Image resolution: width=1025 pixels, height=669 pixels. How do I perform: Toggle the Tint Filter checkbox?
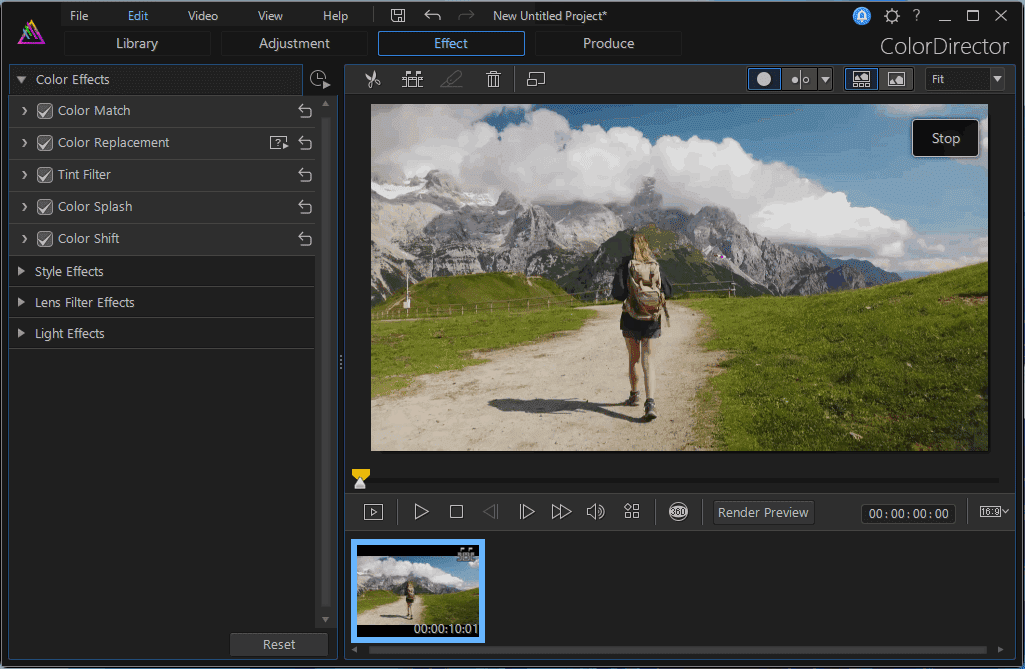pos(44,175)
